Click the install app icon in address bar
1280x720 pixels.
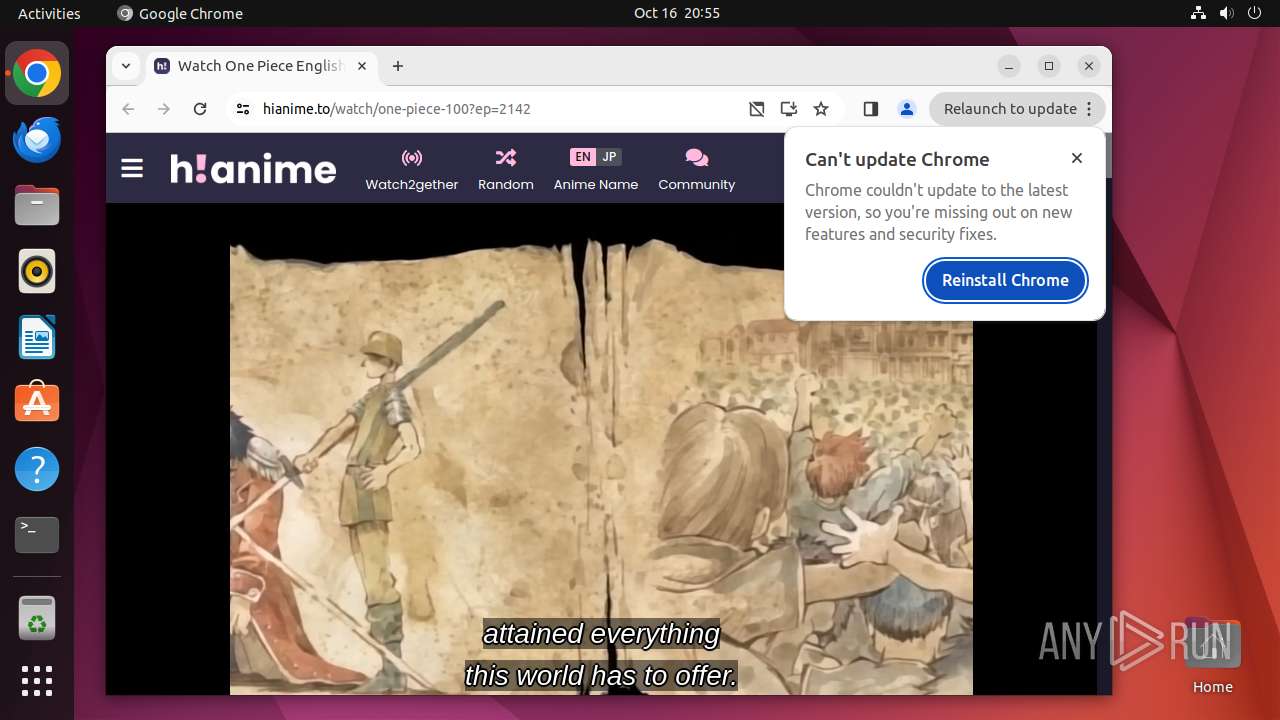coord(789,109)
